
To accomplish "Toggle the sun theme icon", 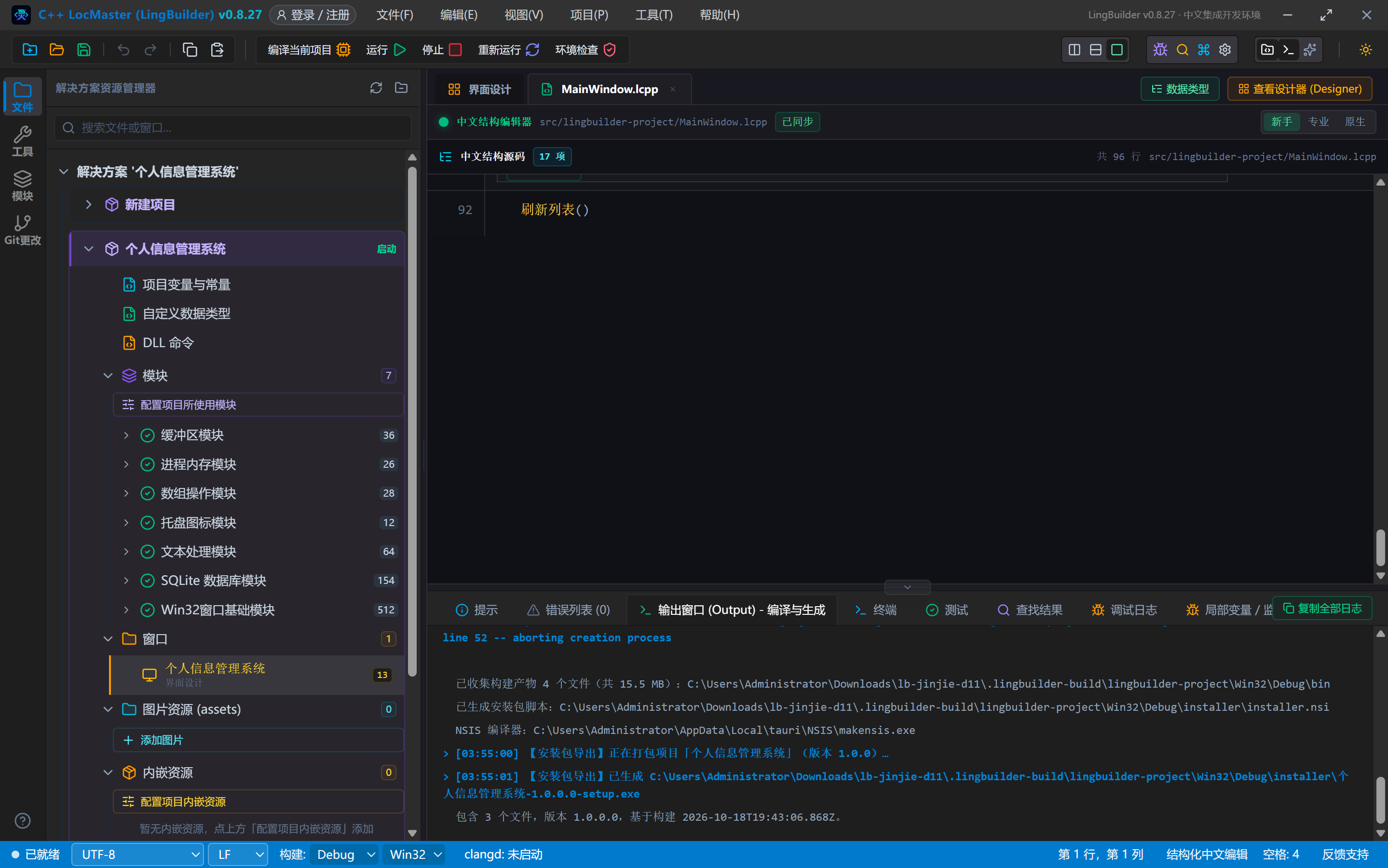I will click(1366, 50).
